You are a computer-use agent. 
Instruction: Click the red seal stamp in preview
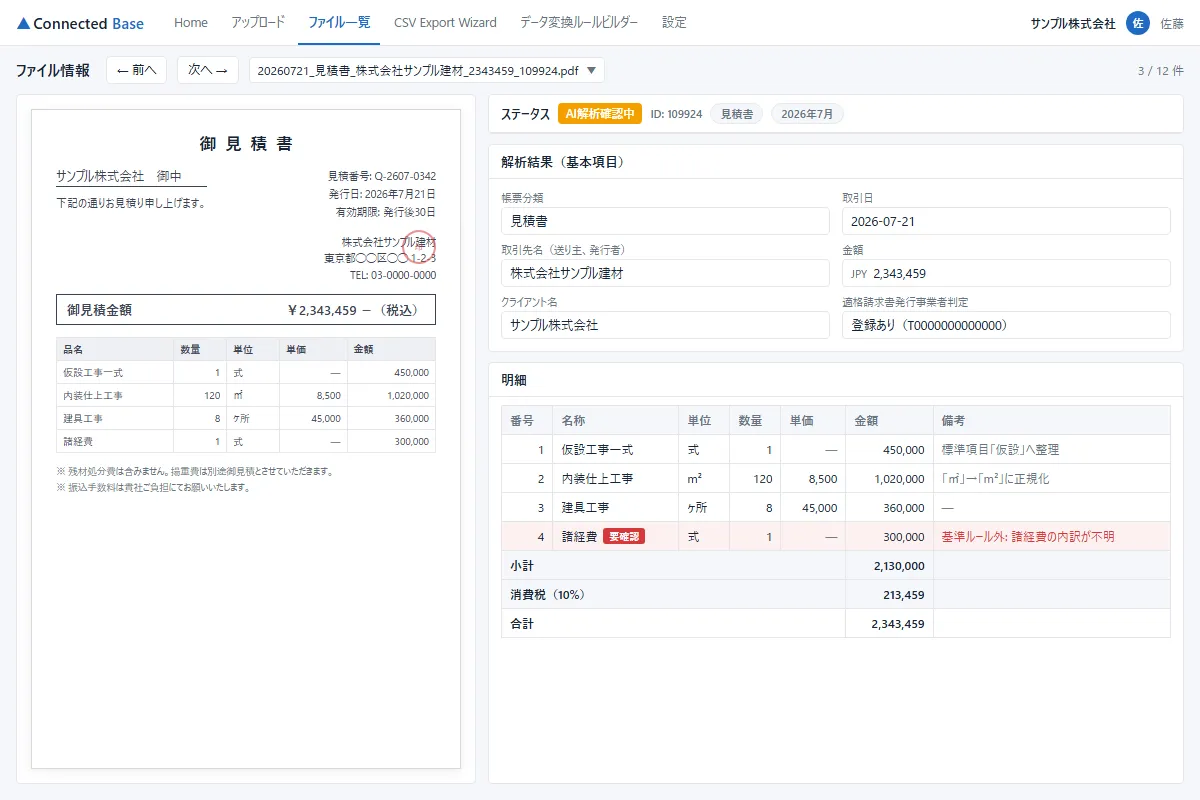pyautogui.click(x=419, y=247)
